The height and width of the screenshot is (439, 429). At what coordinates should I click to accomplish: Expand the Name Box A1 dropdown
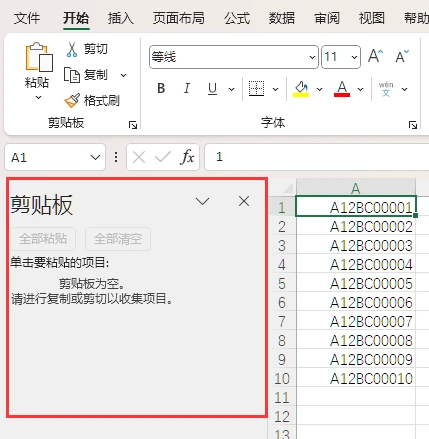[95, 157]
